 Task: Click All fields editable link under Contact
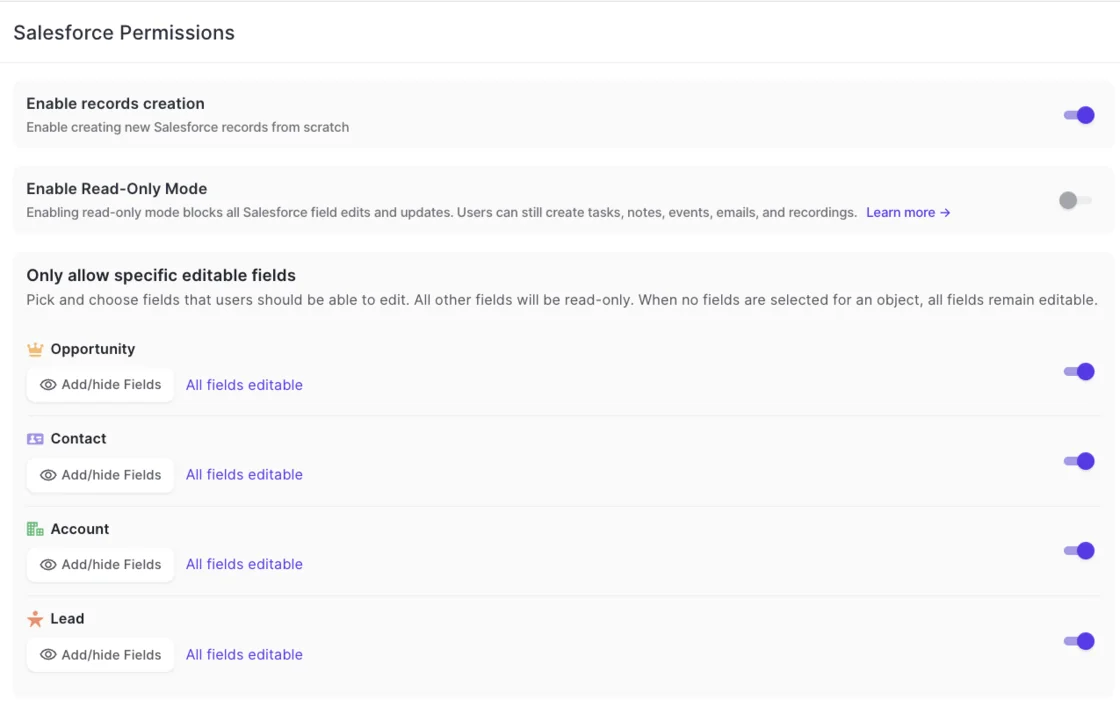[244, 474]
